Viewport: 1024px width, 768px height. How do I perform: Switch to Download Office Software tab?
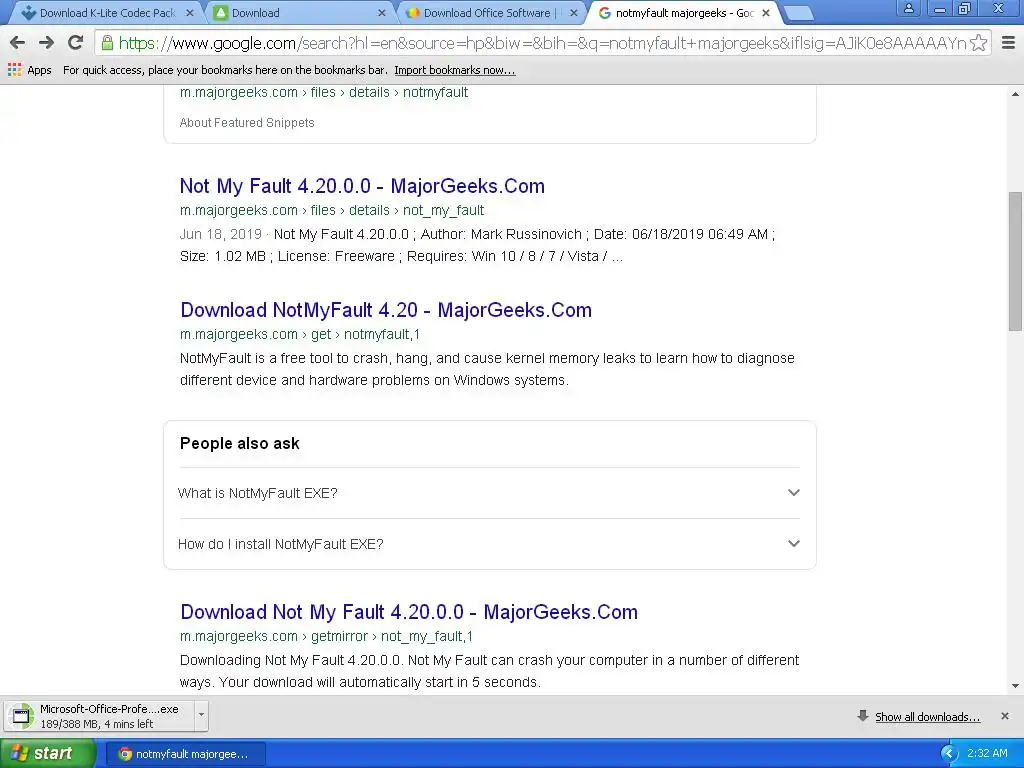tap(490, 13)
